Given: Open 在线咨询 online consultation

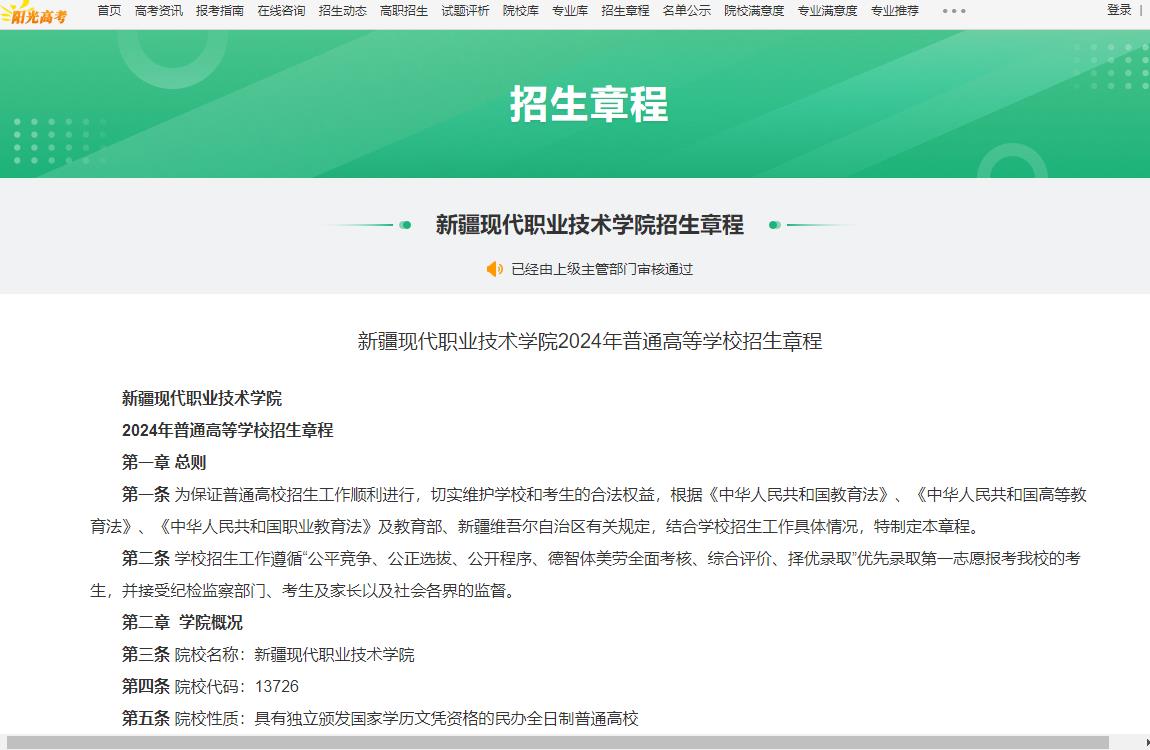Looking at the screenshot, I should [x=280, y=11].
